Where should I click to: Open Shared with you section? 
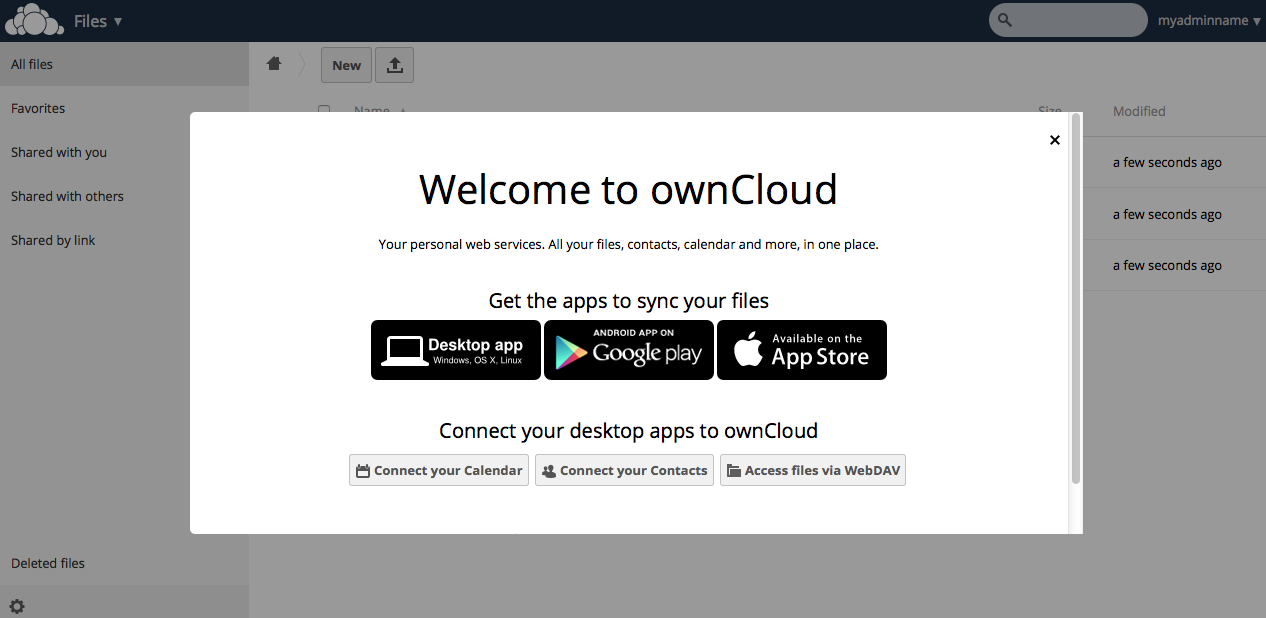coord(124,152)
